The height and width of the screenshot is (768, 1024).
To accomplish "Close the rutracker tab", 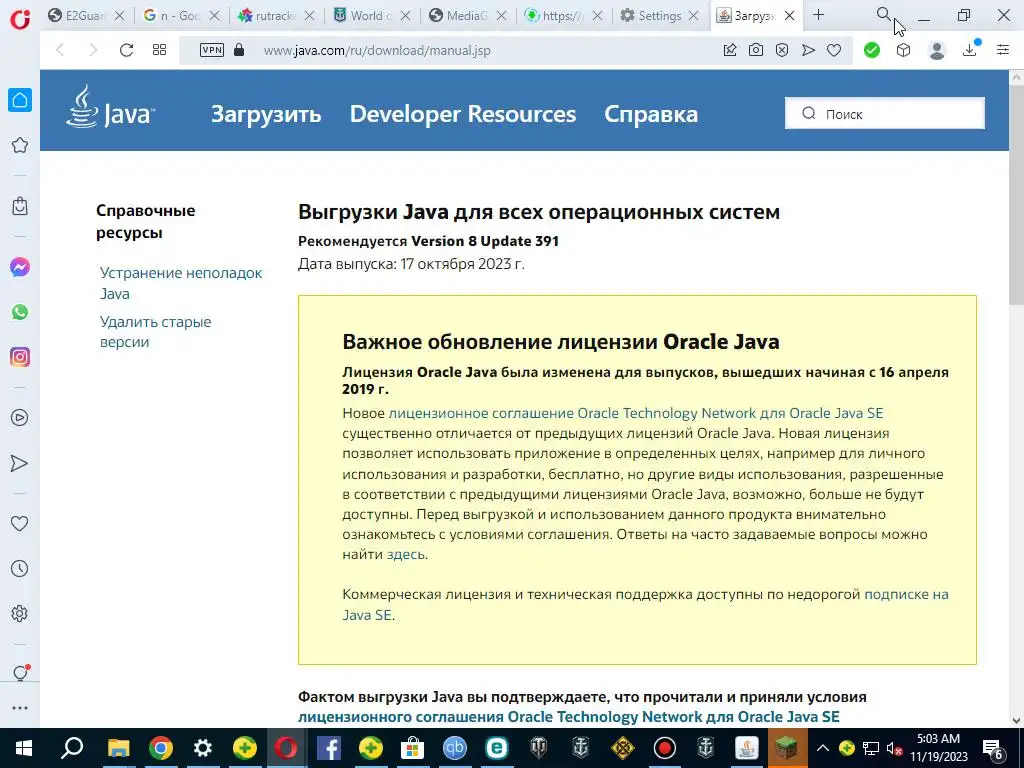I will [310, 16].
